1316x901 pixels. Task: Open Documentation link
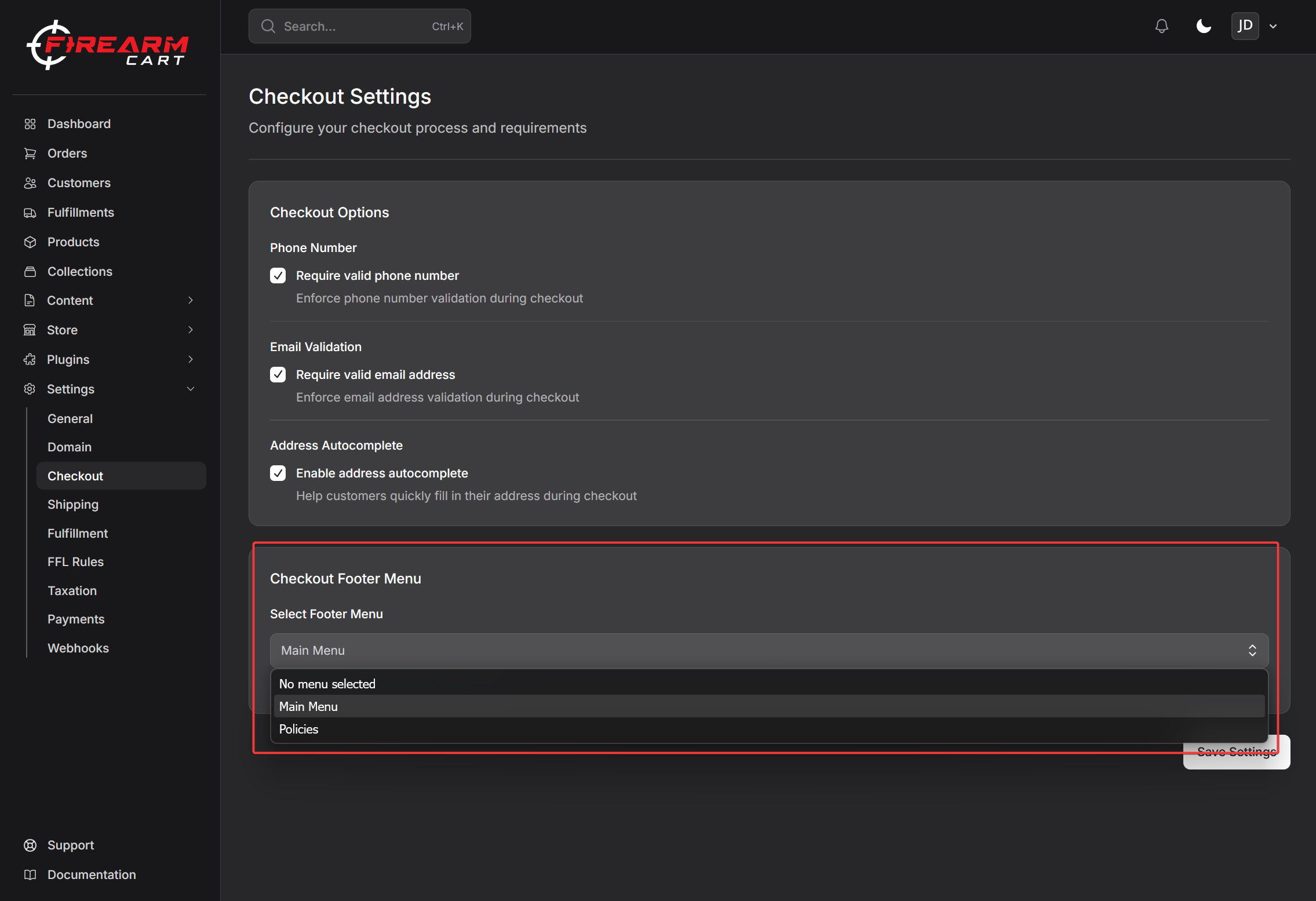point(92,875)
